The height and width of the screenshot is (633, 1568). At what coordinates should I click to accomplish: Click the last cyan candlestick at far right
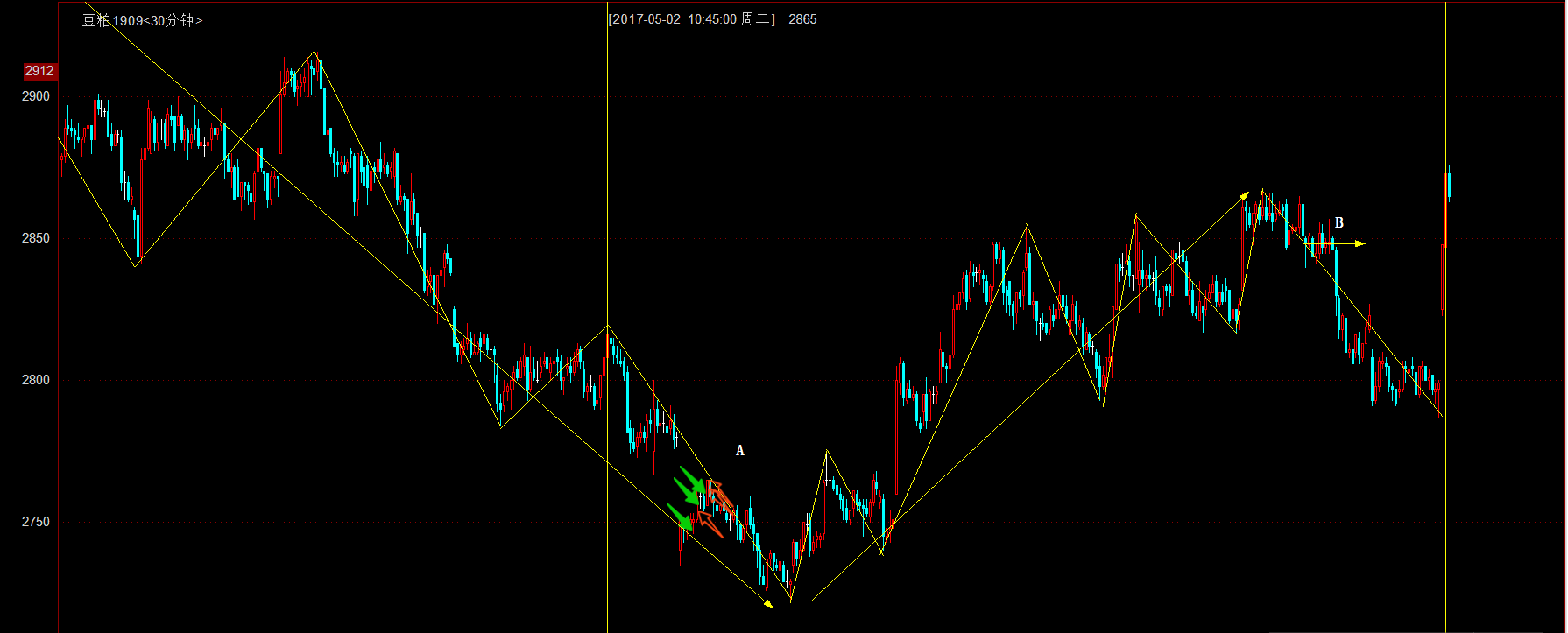click(1449, 184)
